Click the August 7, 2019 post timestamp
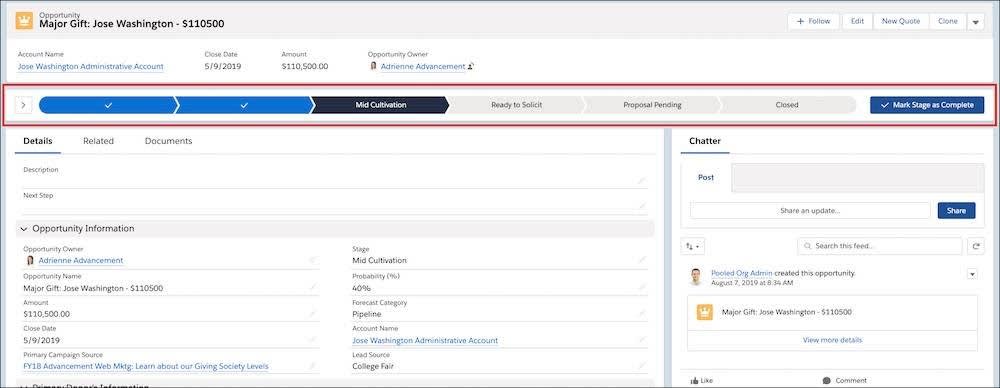Image resolution: width=1000 pixels, height=388 pixels. coord(752,282)
